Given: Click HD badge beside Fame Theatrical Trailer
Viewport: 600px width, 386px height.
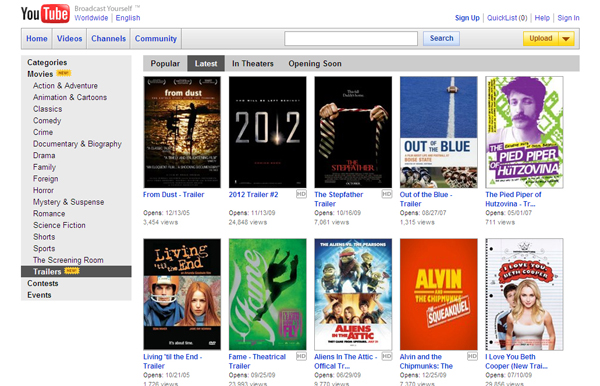Looking at the screenshot, I should [301, 357].
